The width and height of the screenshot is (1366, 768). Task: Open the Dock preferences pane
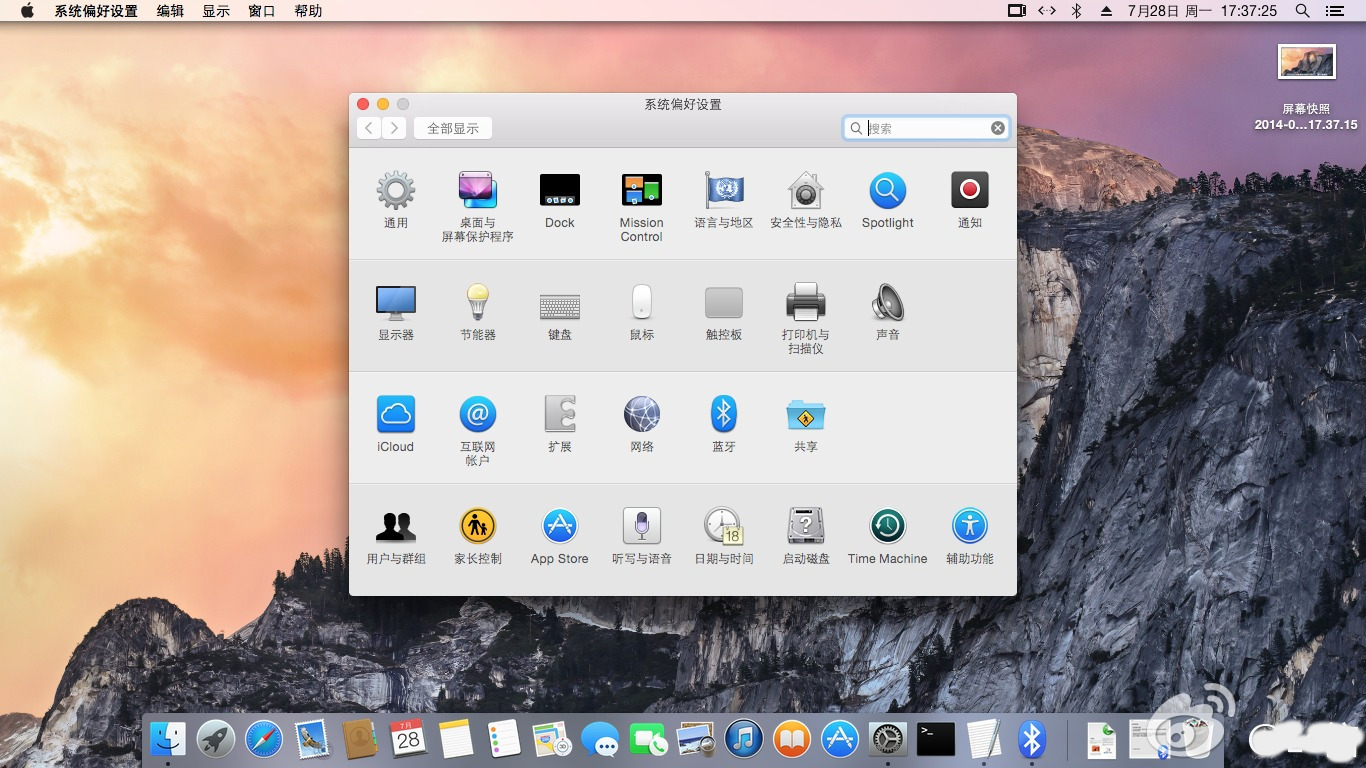click(560, 190)
